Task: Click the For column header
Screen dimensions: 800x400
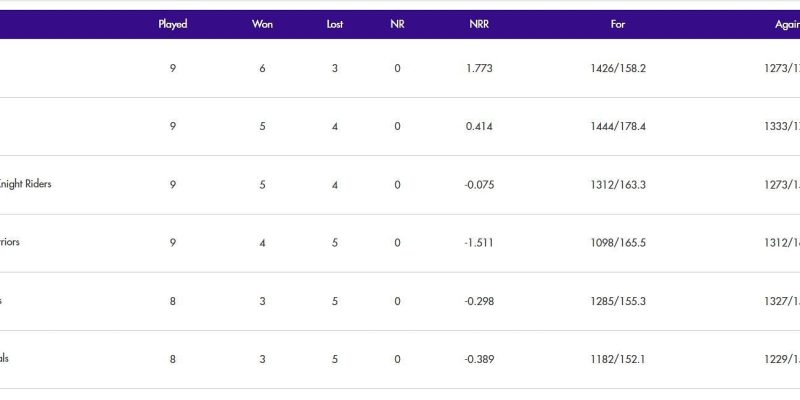Action: (x=618, y=24)
